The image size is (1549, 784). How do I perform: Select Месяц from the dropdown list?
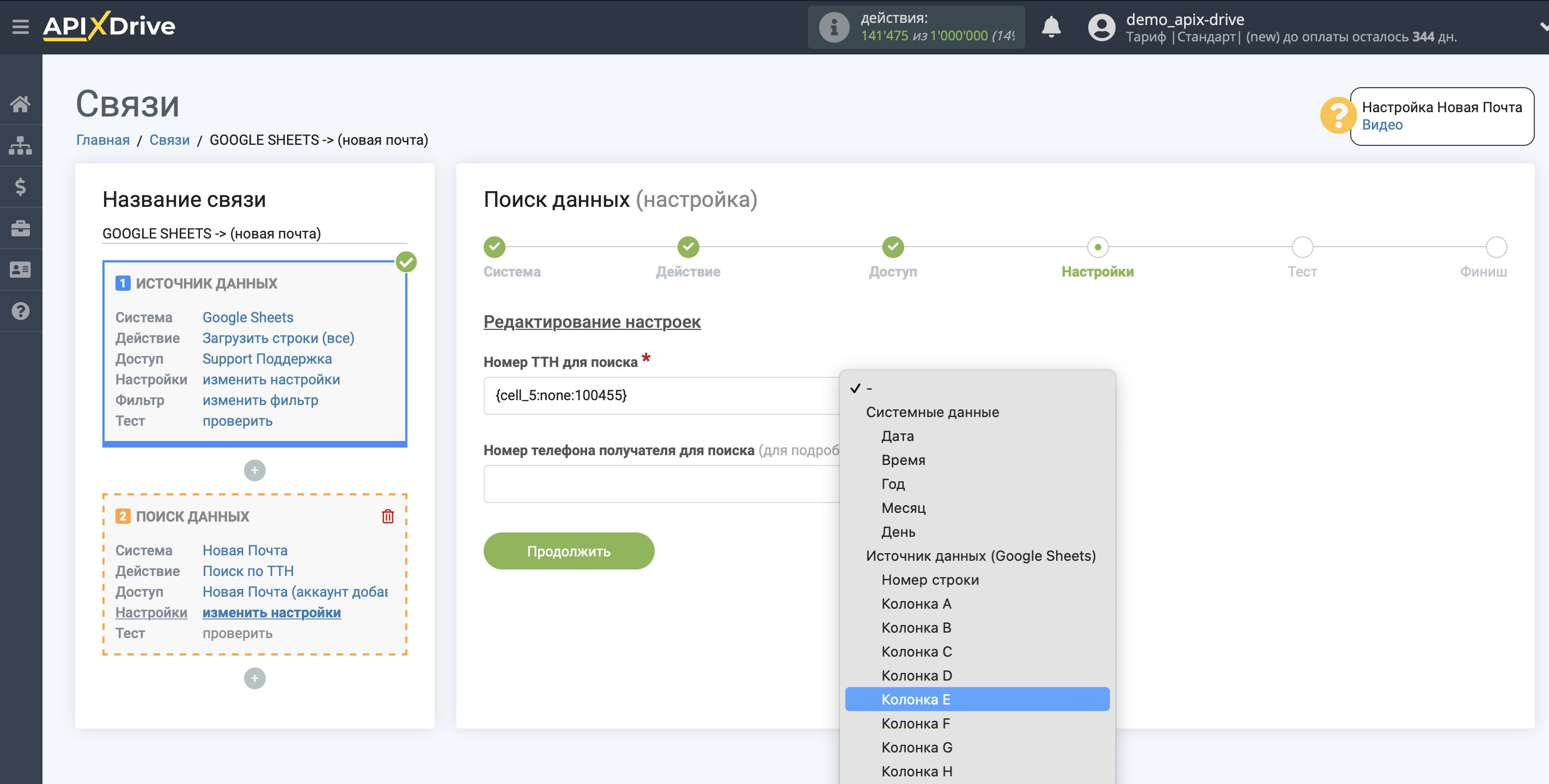(977, 508)
